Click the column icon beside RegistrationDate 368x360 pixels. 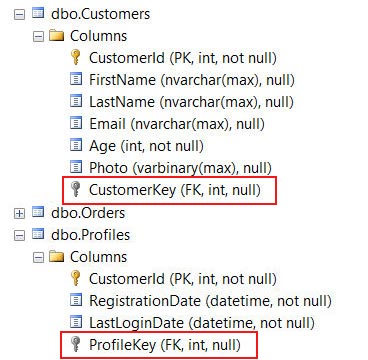tap(76, 300)
